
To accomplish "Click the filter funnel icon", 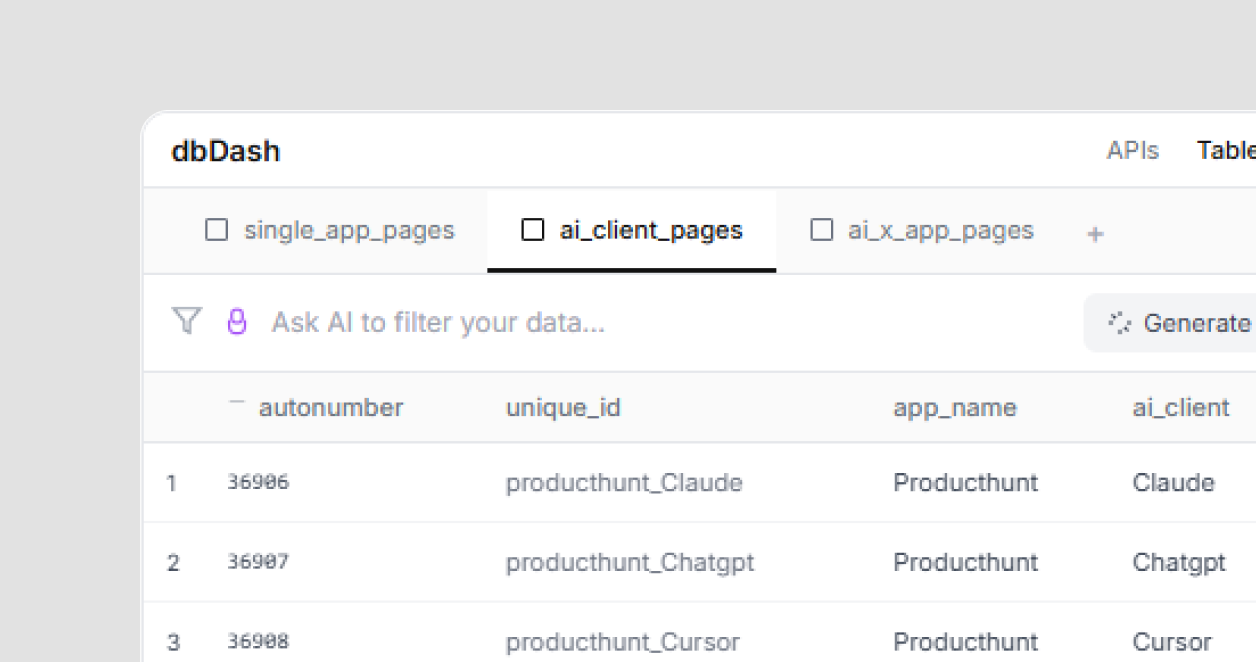I will pyautogui.click(x=186, y=321).
